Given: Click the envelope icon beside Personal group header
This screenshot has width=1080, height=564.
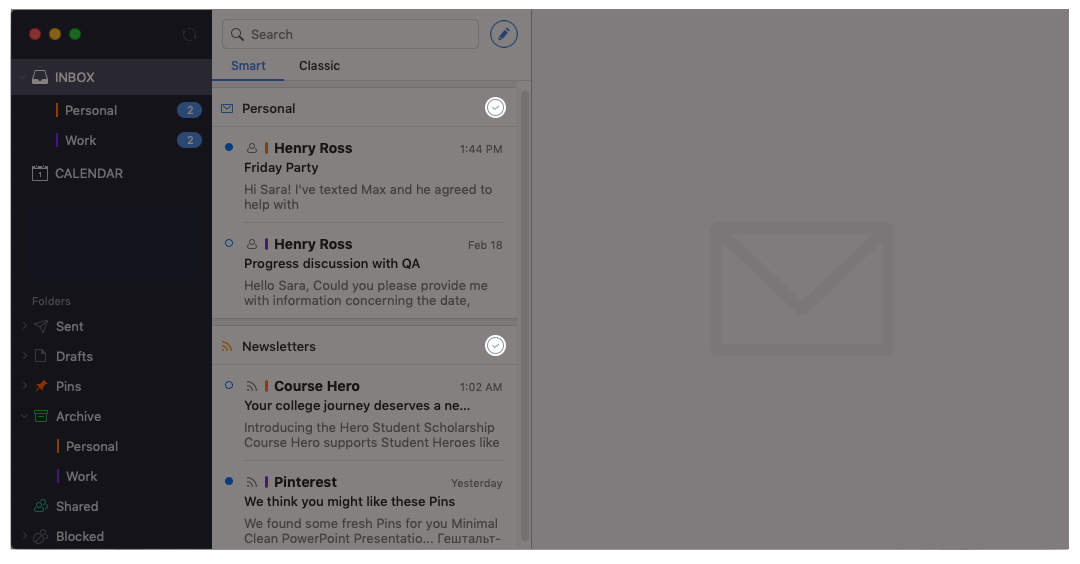Looking at the screenshot, I should pyautogui.click(x=227, y=108).
